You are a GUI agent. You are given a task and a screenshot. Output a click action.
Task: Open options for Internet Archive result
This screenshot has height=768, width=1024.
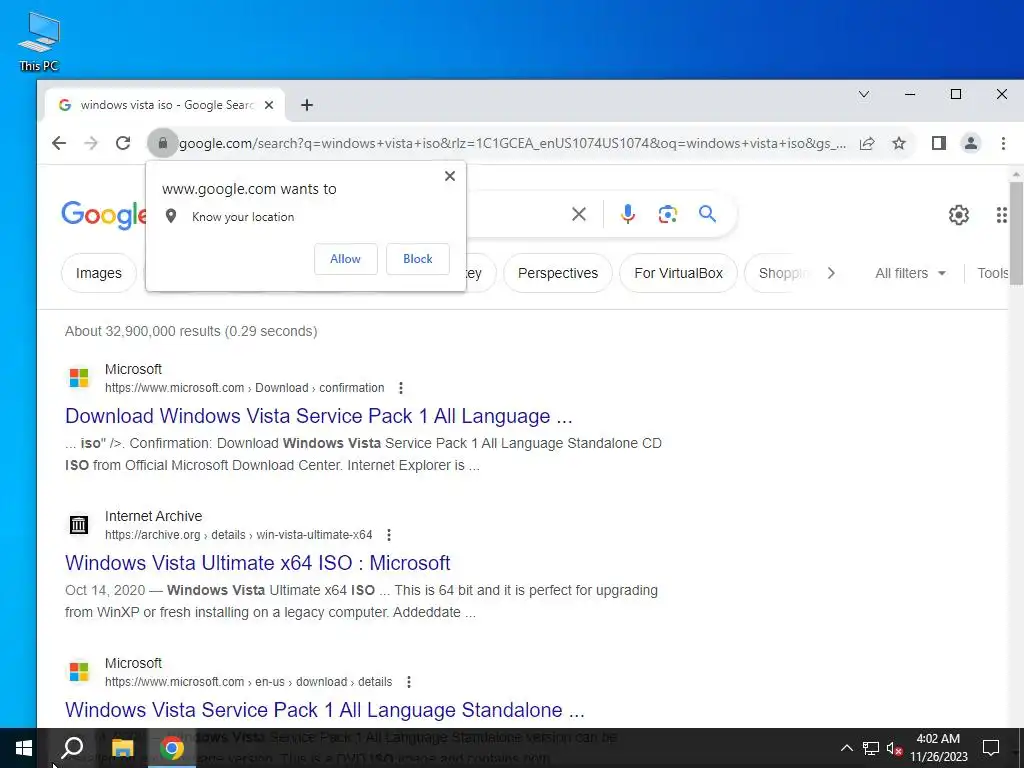coord(389,535)
